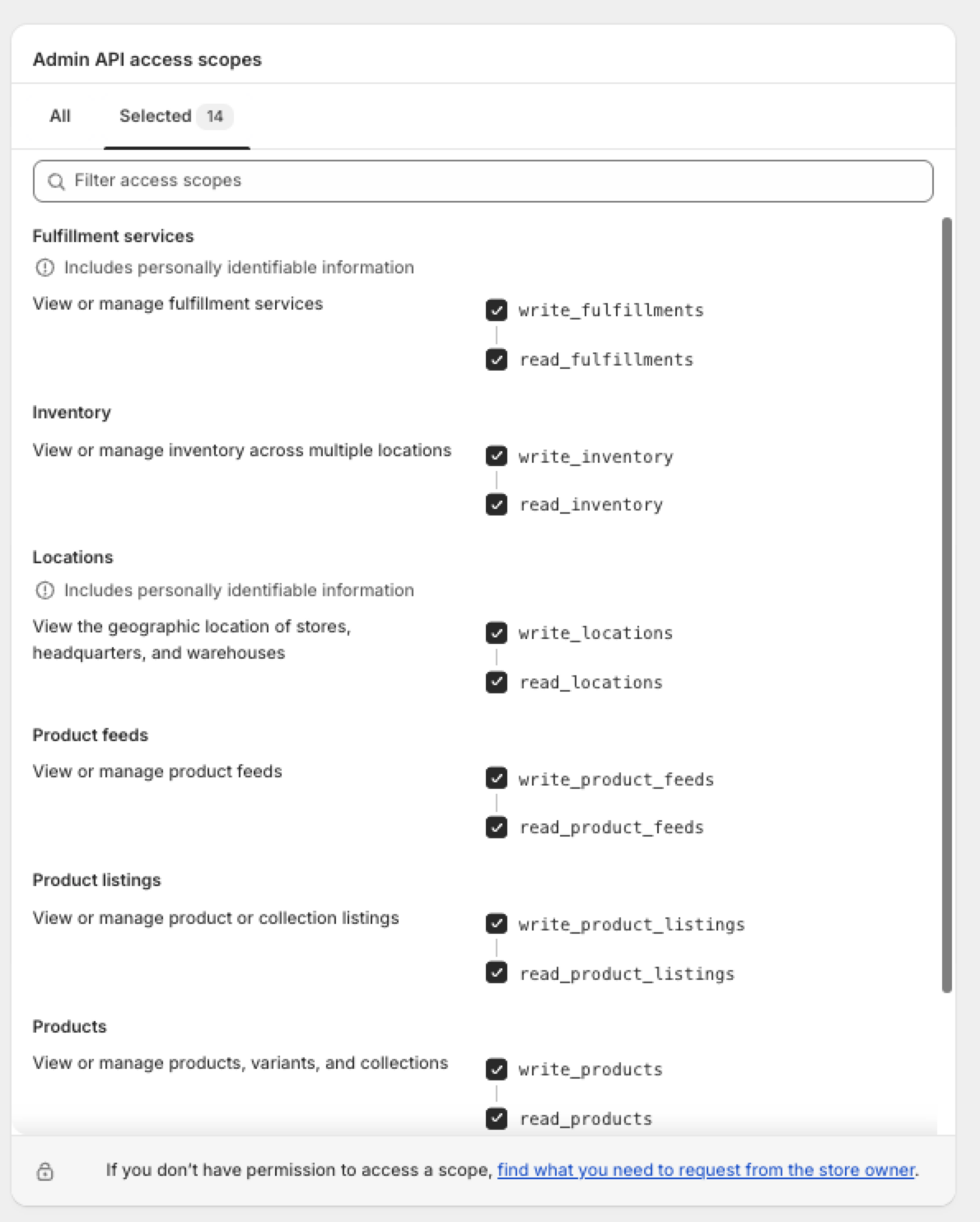Disable the write_products scope
This screenshot has height=1222, width=980.
click(497, 1070)
